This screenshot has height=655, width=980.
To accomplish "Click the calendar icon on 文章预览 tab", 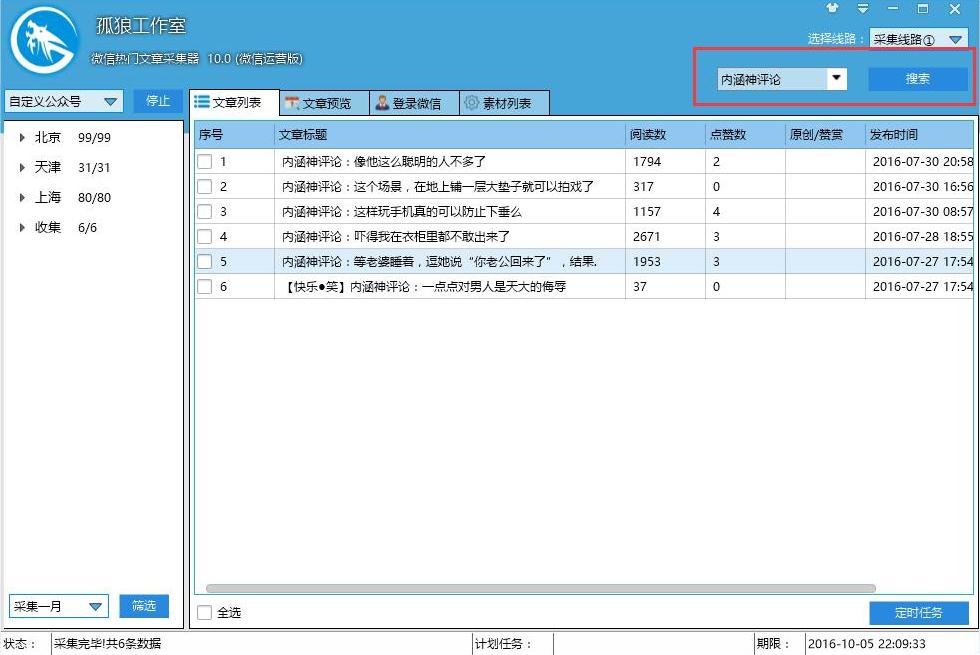I will (x=291, y=103).
